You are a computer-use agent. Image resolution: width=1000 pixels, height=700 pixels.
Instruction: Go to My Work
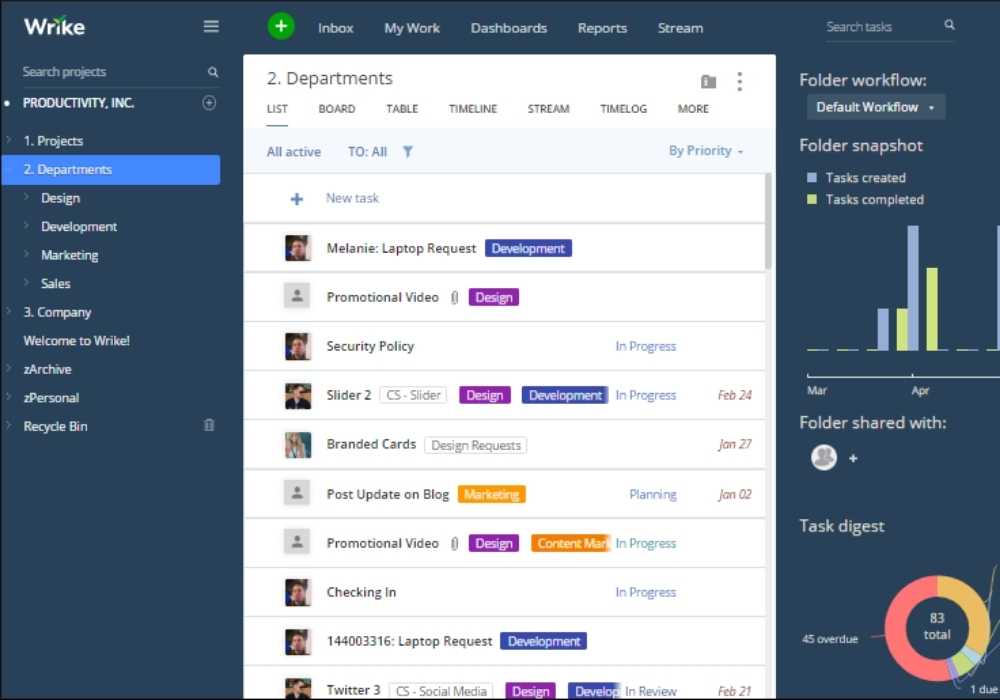pos(412,28)
